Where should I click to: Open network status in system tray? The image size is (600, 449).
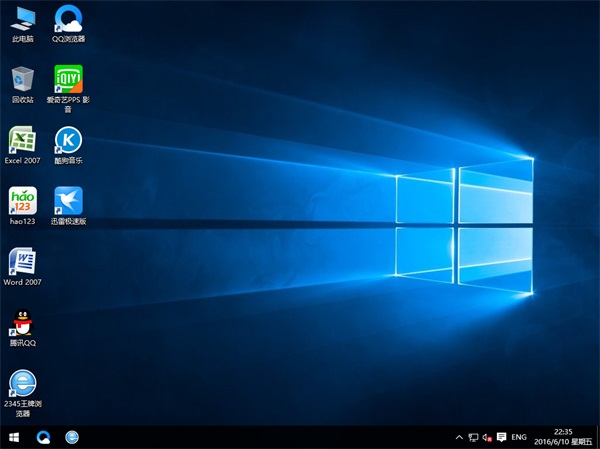tap(474, 437)
